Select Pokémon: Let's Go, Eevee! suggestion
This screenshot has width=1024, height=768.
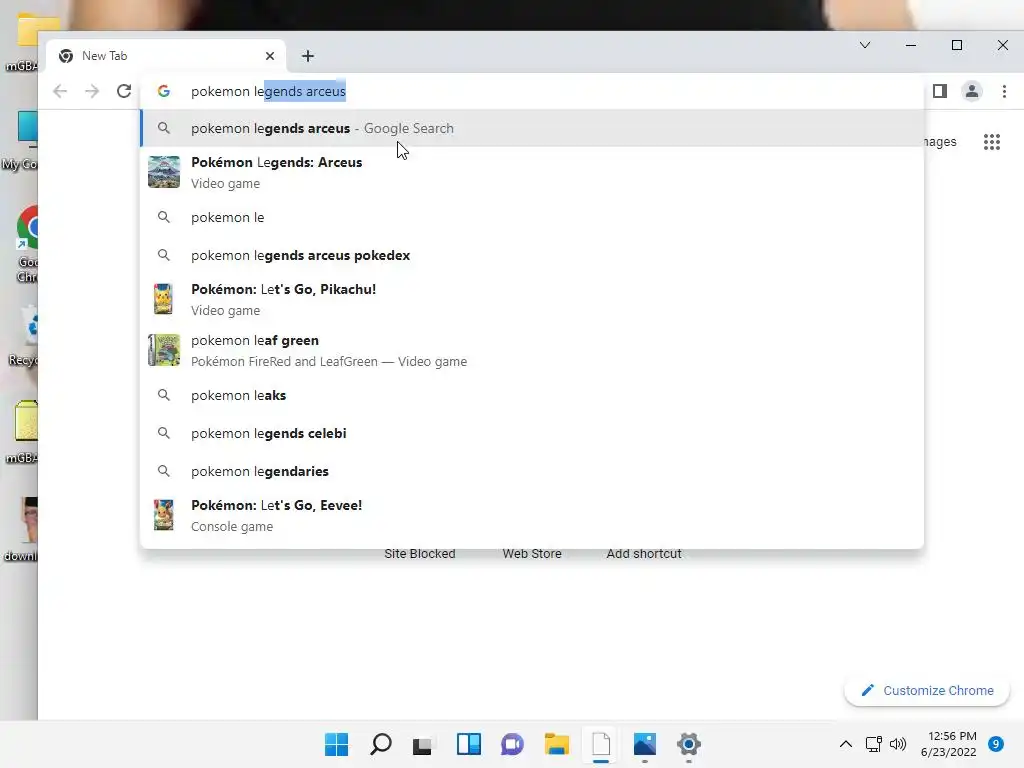[532, 515]
